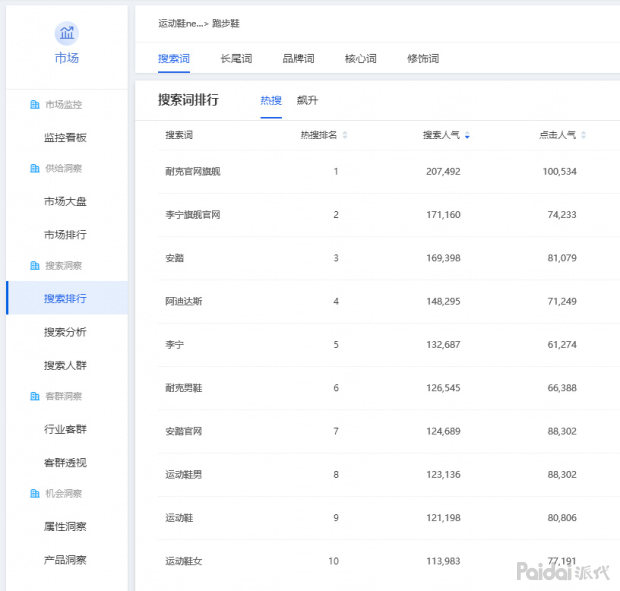Click the 搜索人气 column header
This screenshot has width=620, height=591.
pyautogui.click(x=441, y=135)
